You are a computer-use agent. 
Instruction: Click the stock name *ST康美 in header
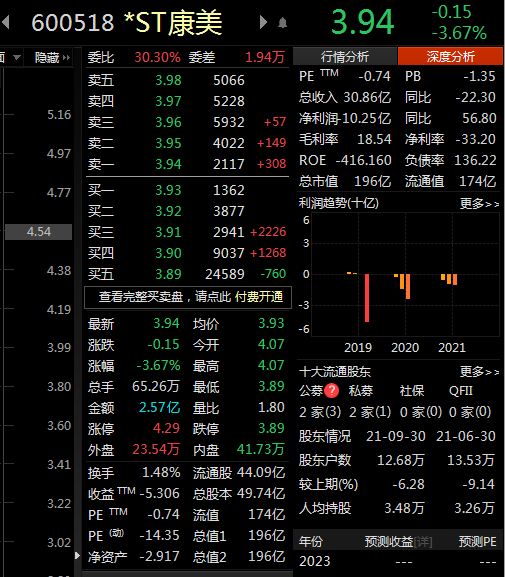point(174,23)
